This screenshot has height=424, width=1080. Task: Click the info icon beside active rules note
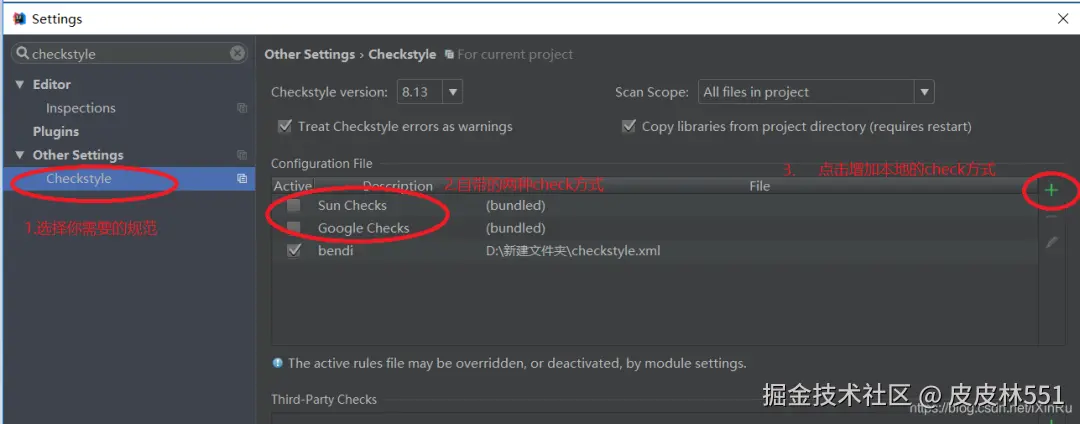coord(278,363)
